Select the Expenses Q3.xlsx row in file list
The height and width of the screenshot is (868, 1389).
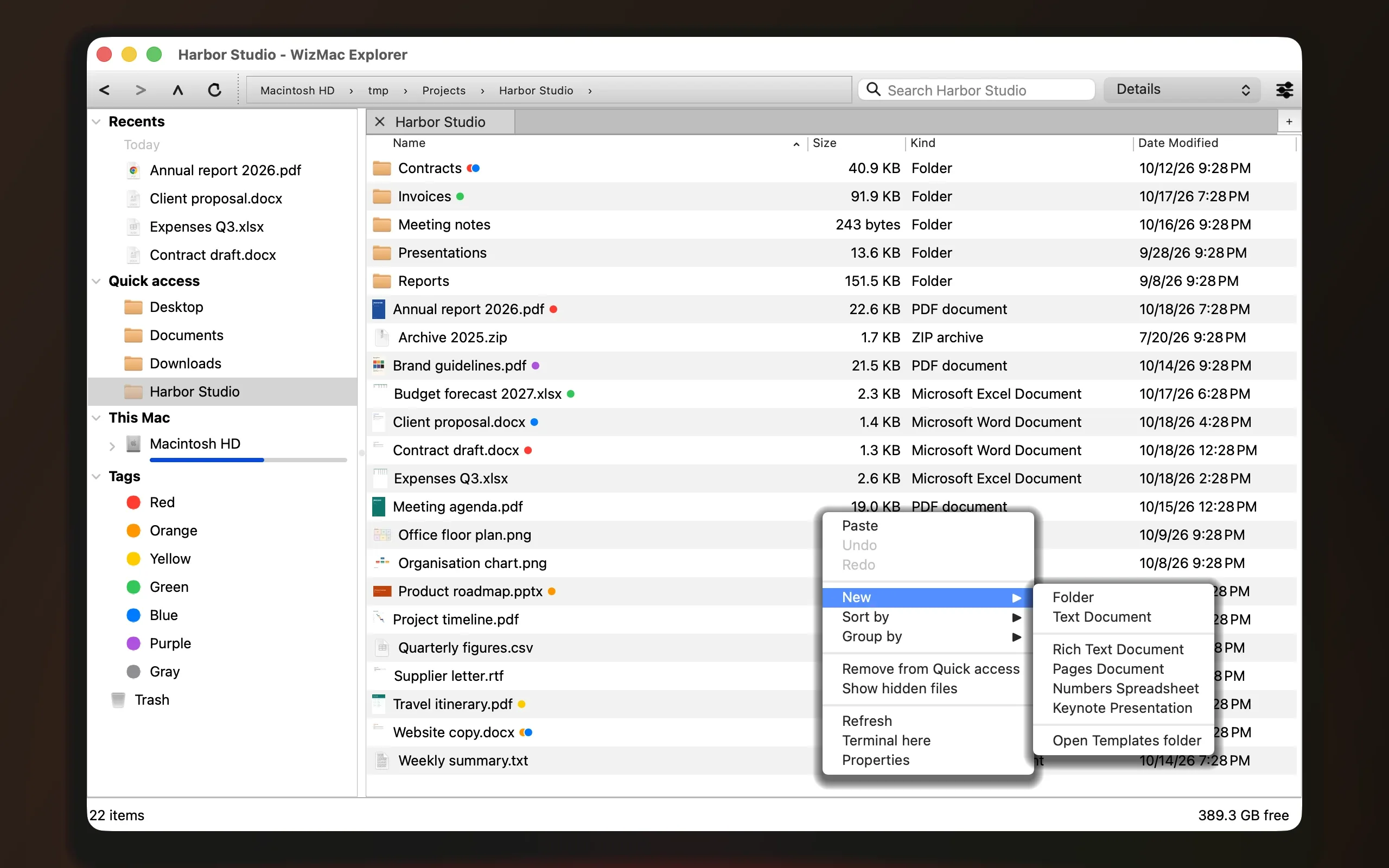coord(831,479)
